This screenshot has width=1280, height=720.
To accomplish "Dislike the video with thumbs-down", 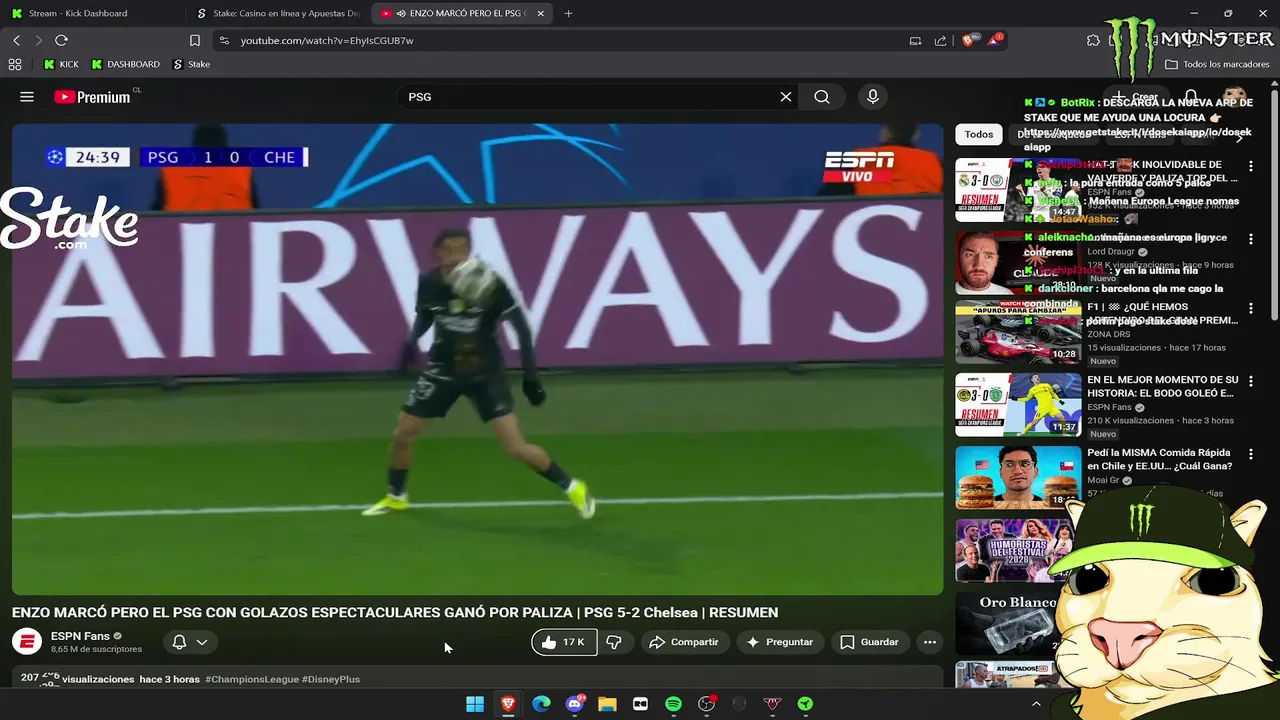I will (615, 642).
